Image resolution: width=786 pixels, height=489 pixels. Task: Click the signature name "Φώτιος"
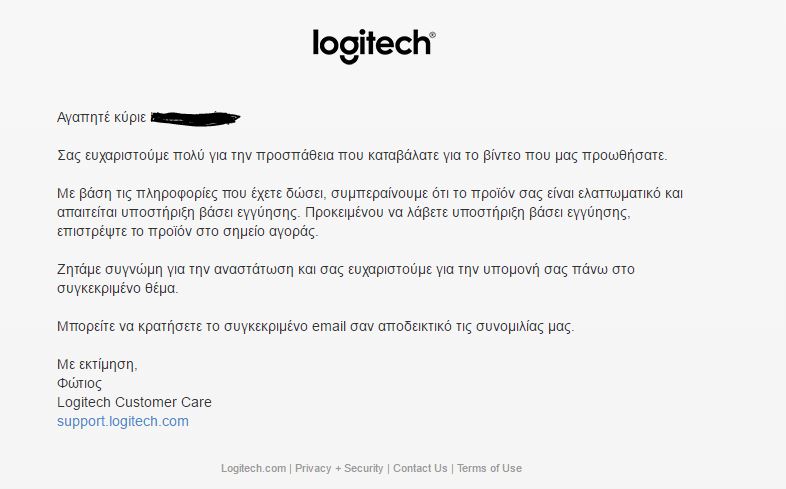pyautogui.click(x=79, y=383)
